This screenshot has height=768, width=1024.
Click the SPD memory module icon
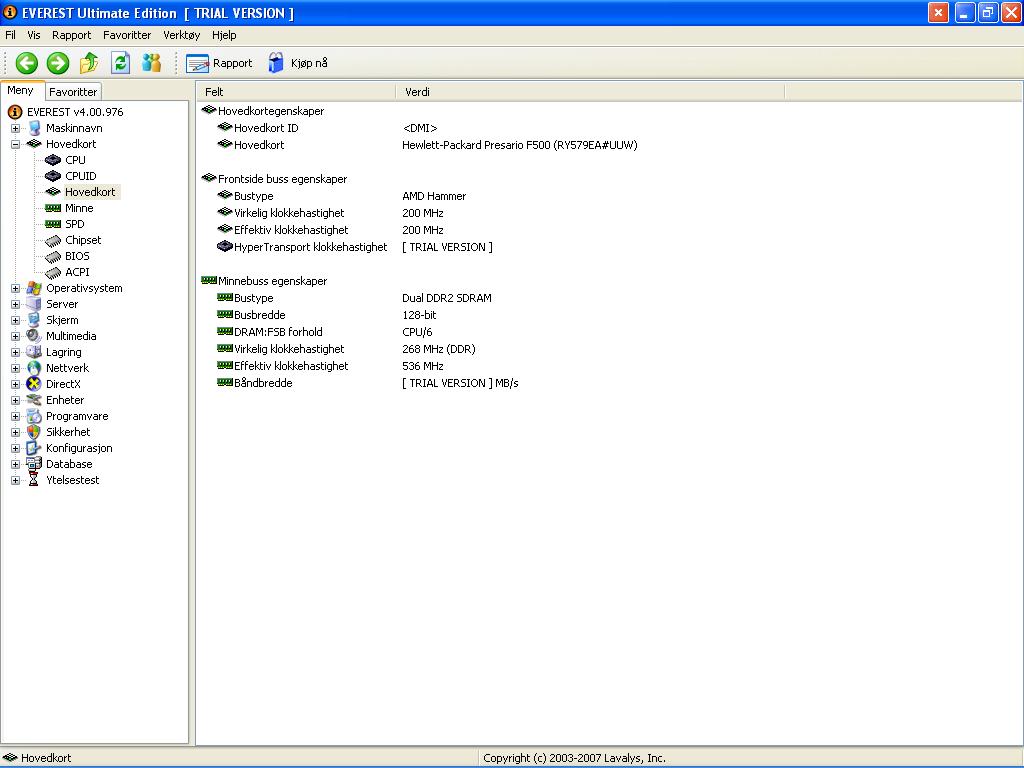[x=53, y=224]
